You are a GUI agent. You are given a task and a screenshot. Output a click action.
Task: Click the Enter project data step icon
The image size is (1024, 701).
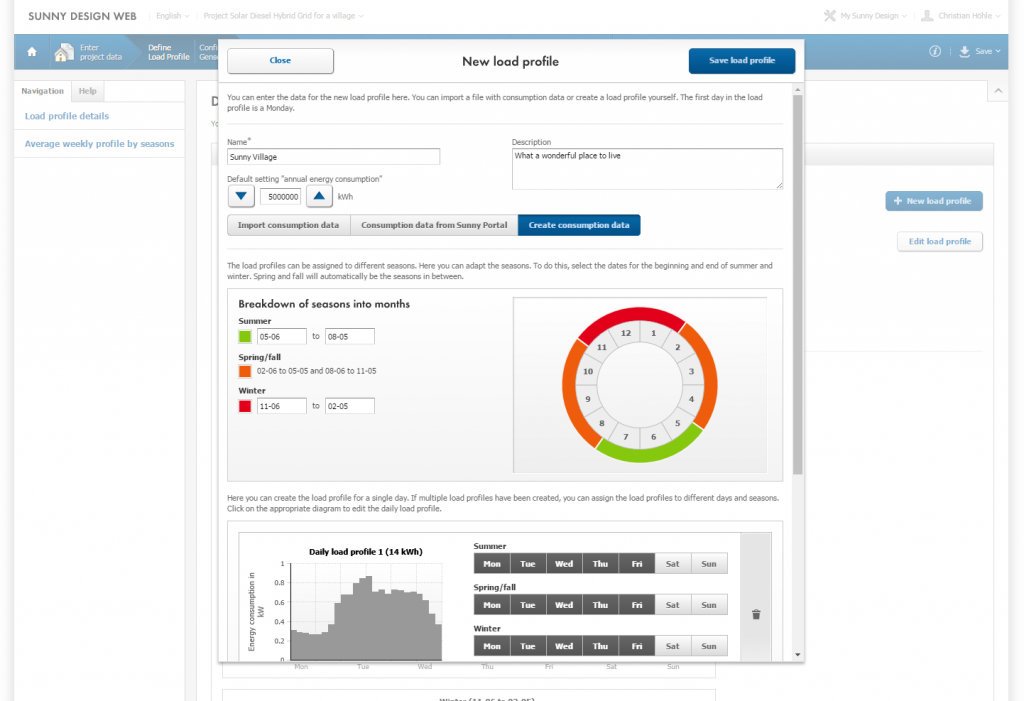coord(65,52)
